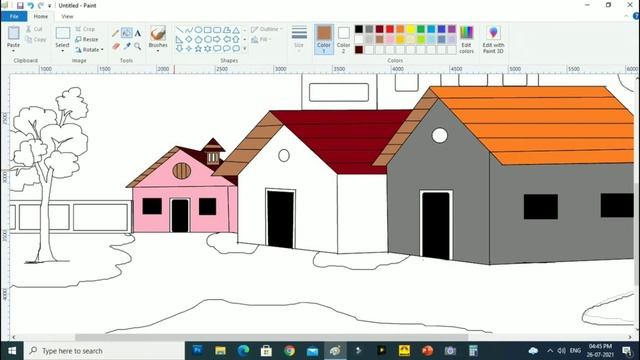The width and height of the screenshot is (640, 360).
Task: Choose the Pentagon shape
Action: (198, 40)
